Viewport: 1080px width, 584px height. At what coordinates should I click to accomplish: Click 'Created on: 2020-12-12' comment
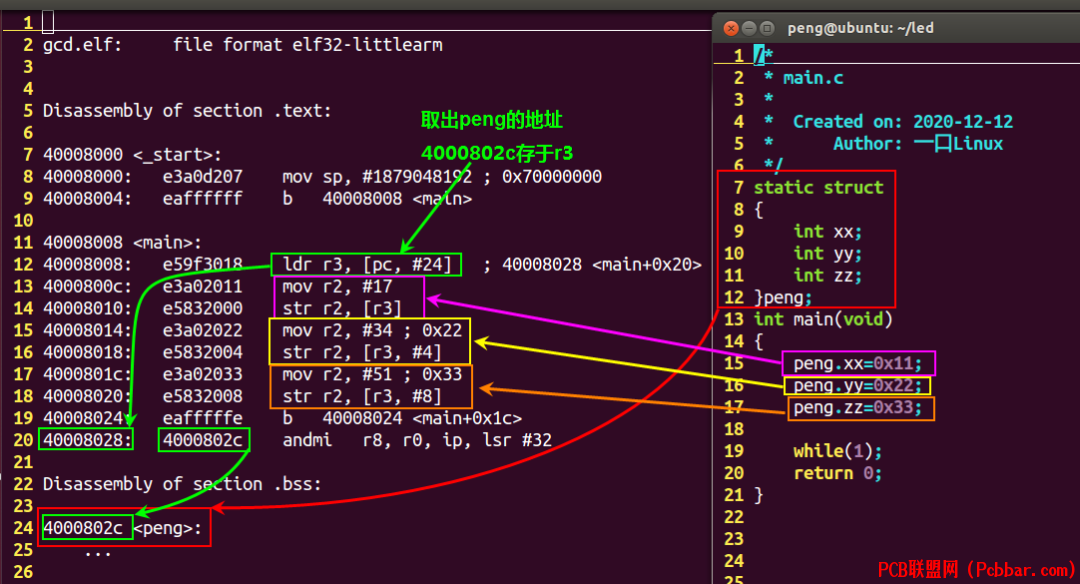[903, 122]
